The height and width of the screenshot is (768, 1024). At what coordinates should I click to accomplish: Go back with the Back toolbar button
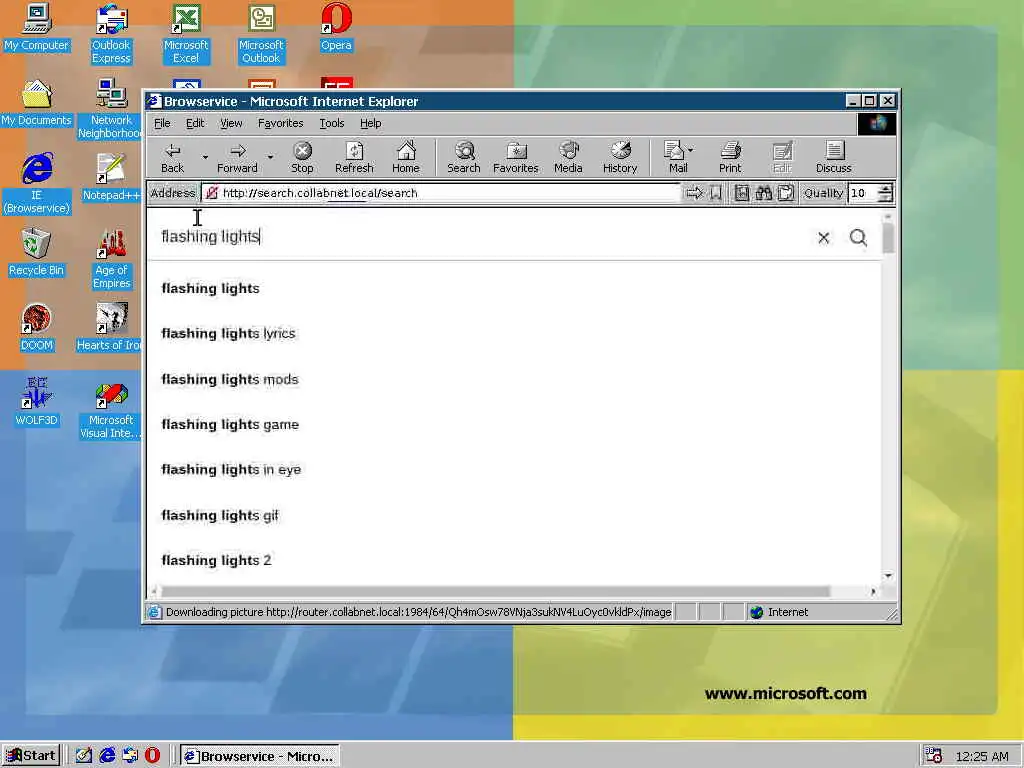pyautogui.click(x=172, y=158)
